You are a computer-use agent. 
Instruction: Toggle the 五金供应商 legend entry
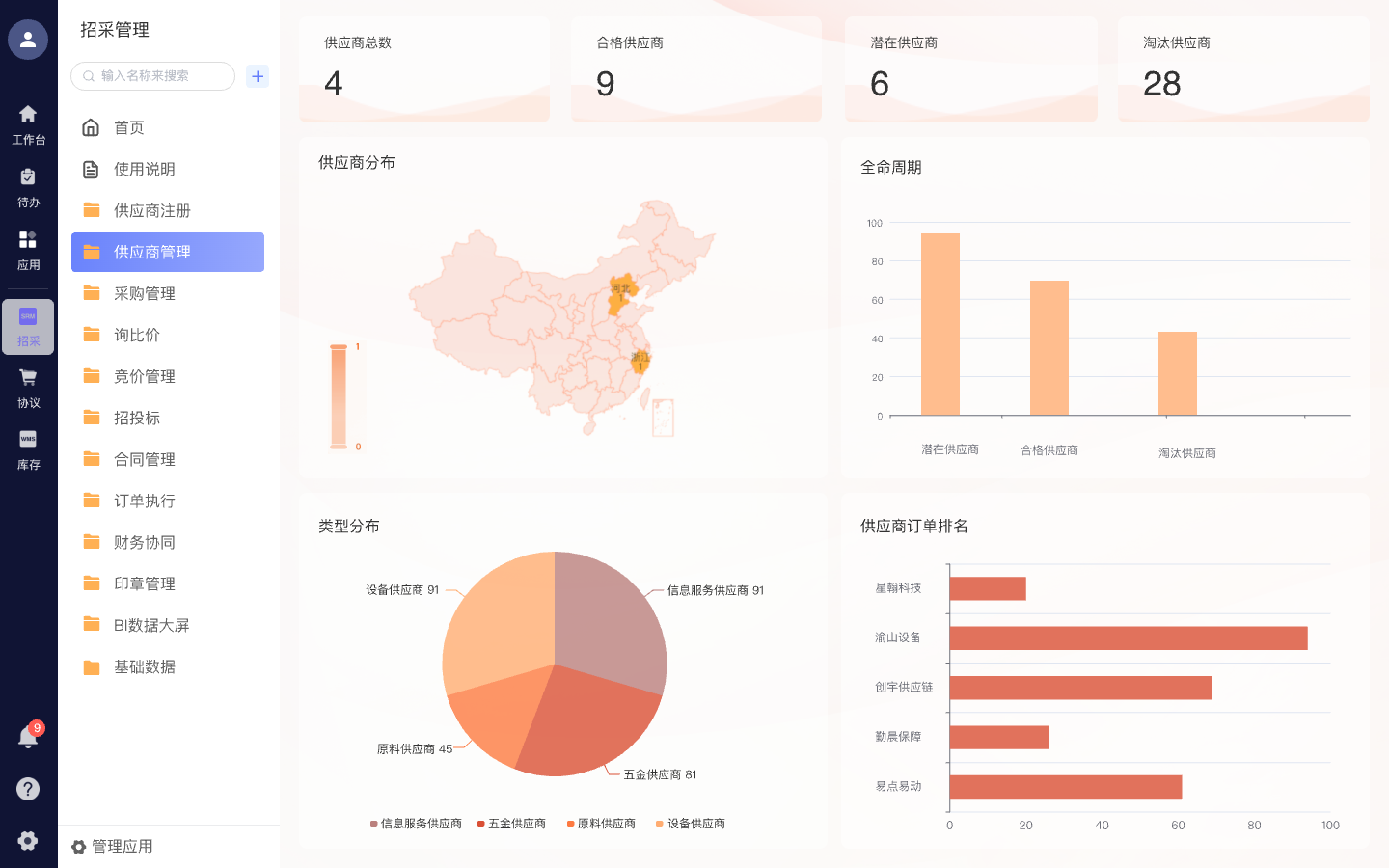tap(516, 823)
